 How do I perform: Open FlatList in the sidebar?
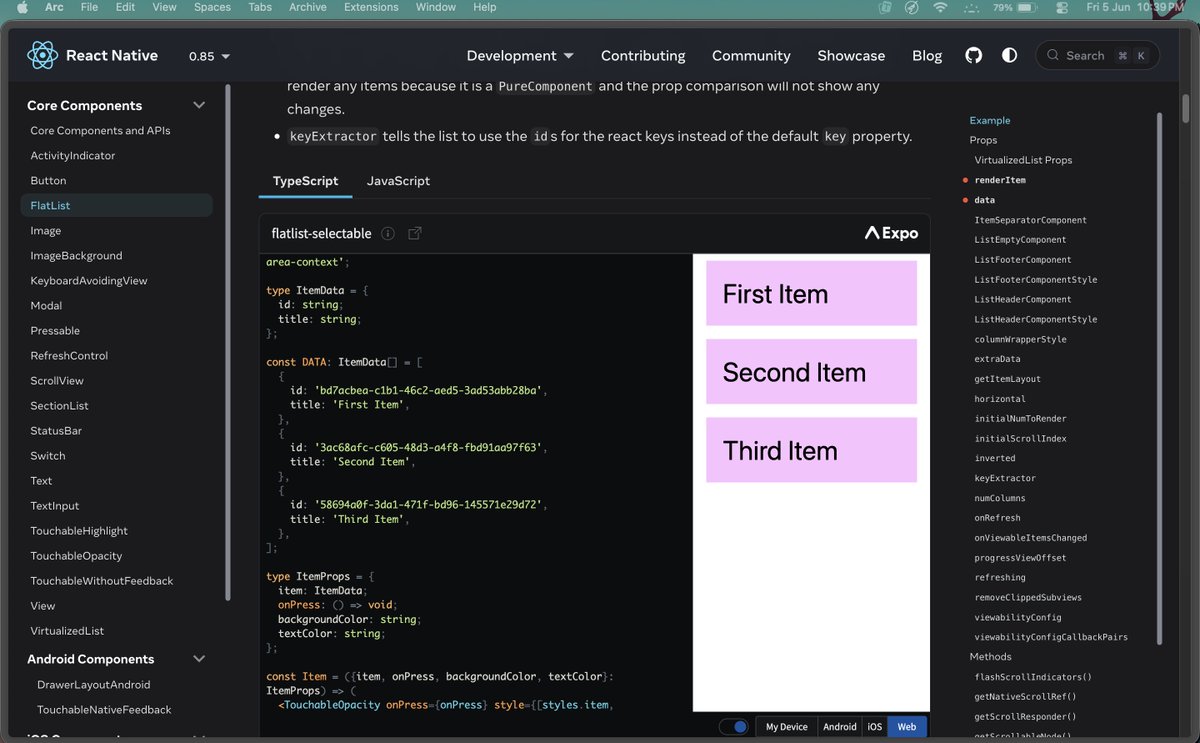point(116,205)
